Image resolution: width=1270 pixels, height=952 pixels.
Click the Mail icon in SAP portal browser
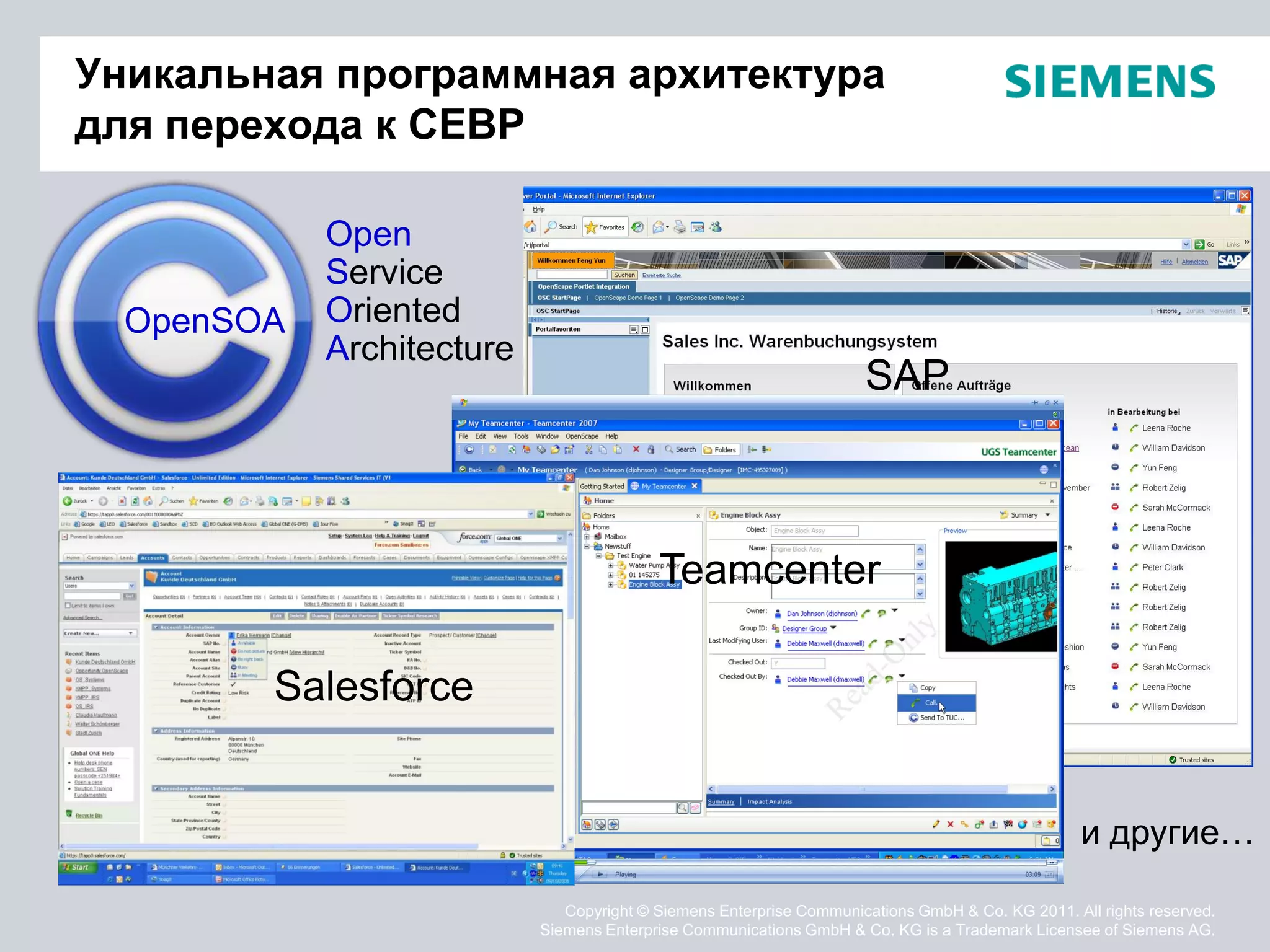point(659,227)
